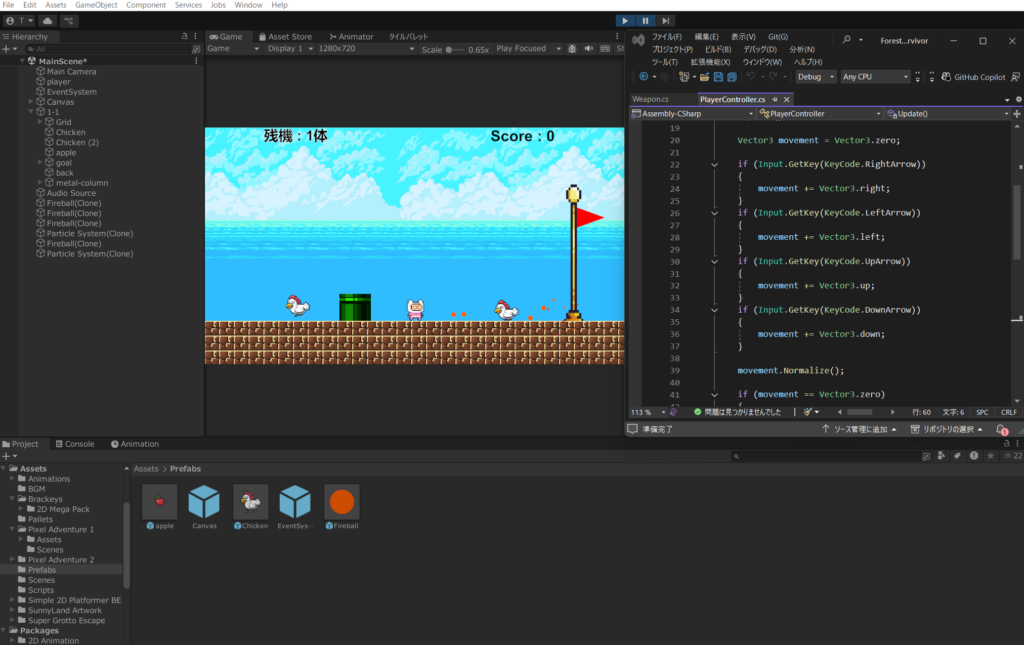Click the Step frame button
Image resolution: width=1024 pixels, height=645 pixels.
pyautogui.click(x=666, y=20)
